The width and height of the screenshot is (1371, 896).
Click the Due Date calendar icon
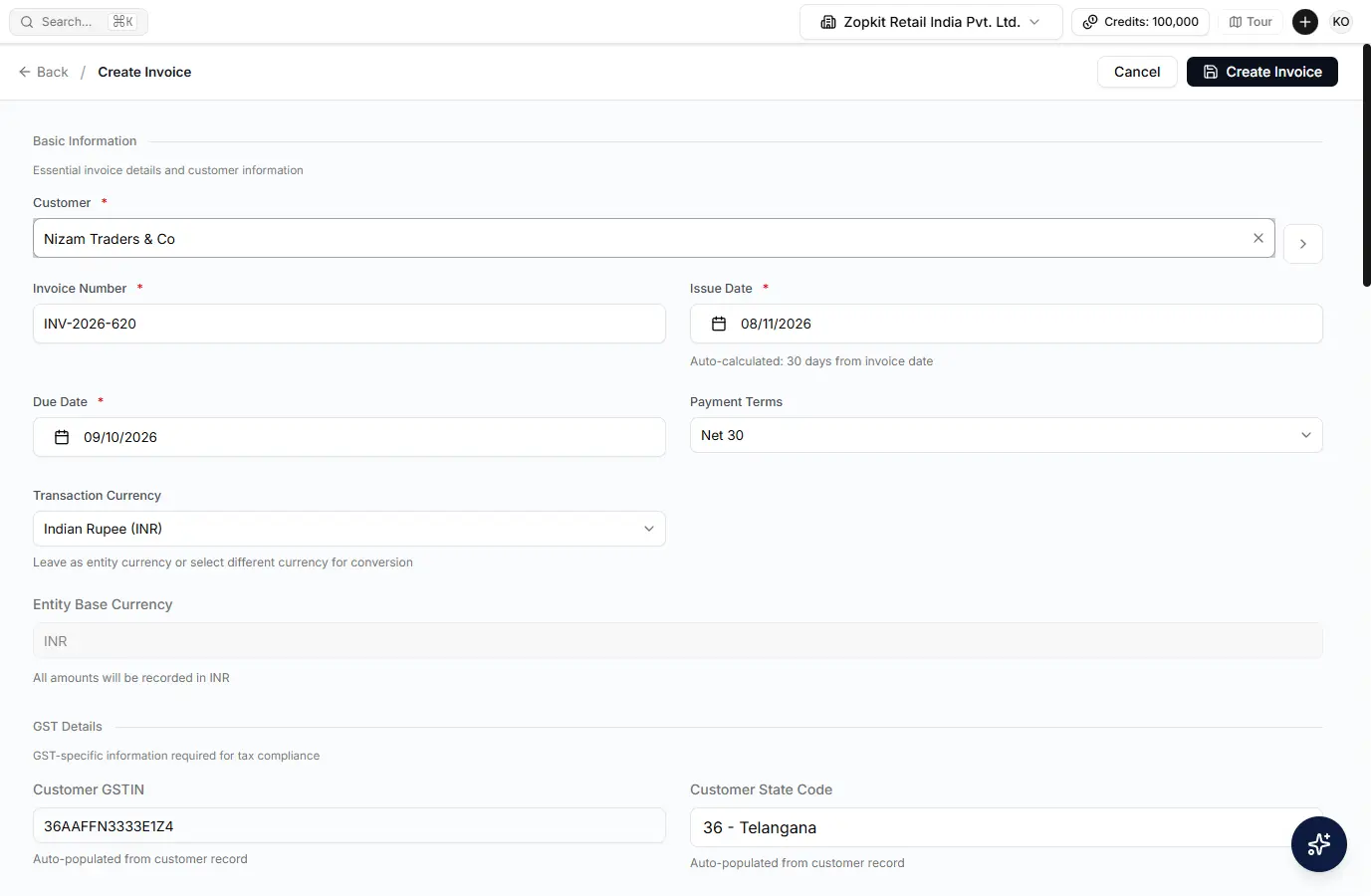[x=62, y=437]
